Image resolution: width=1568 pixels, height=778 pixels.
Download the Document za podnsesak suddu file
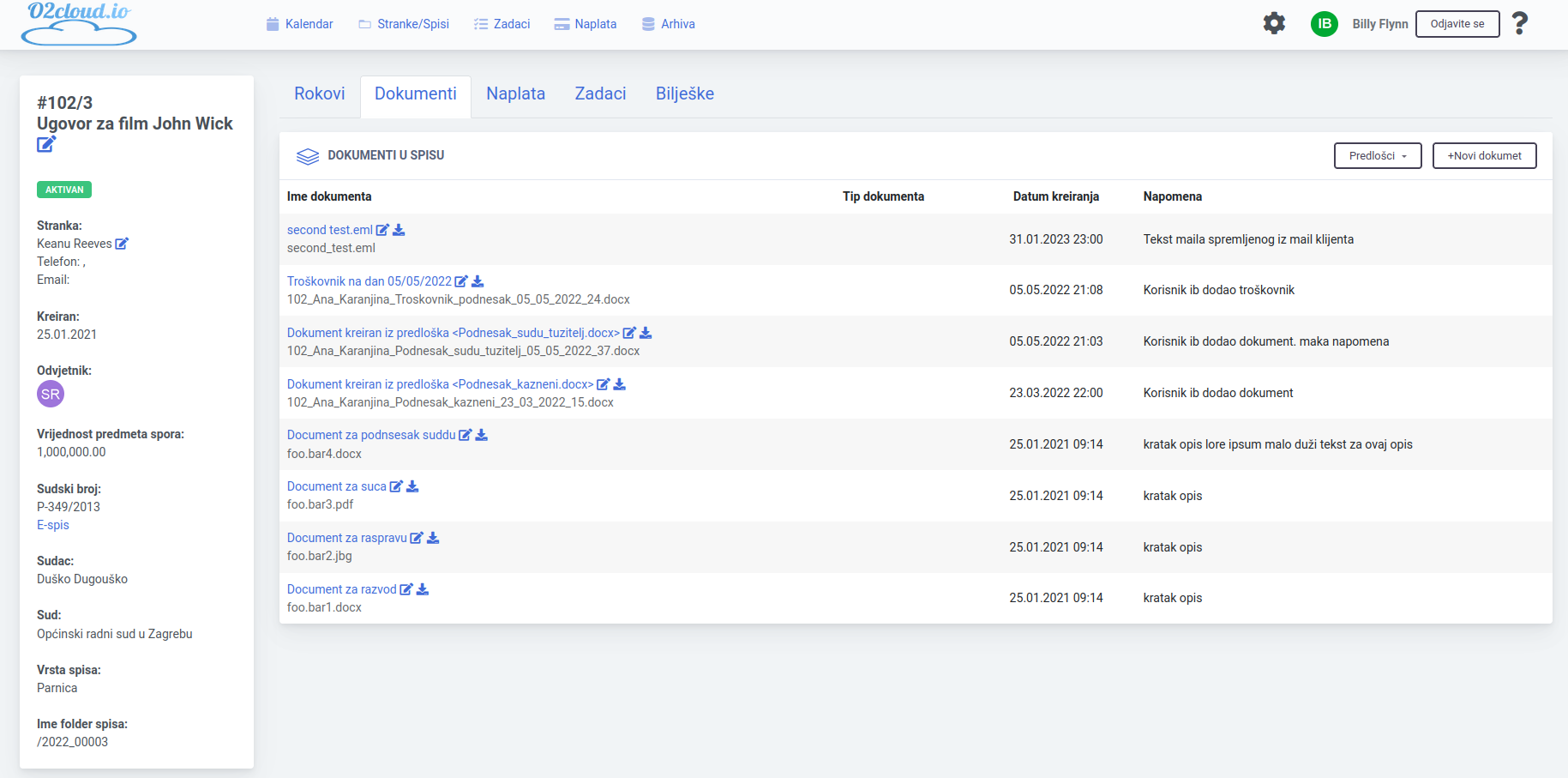tap(482, 435)
